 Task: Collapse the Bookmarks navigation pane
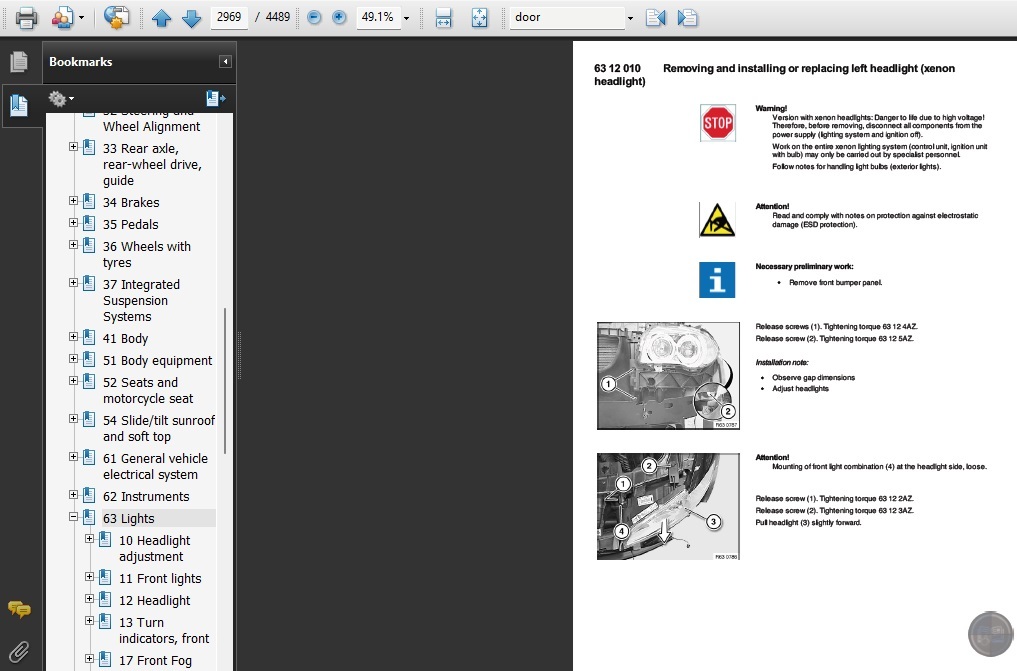pyautogui.click(x=225, y=62)
